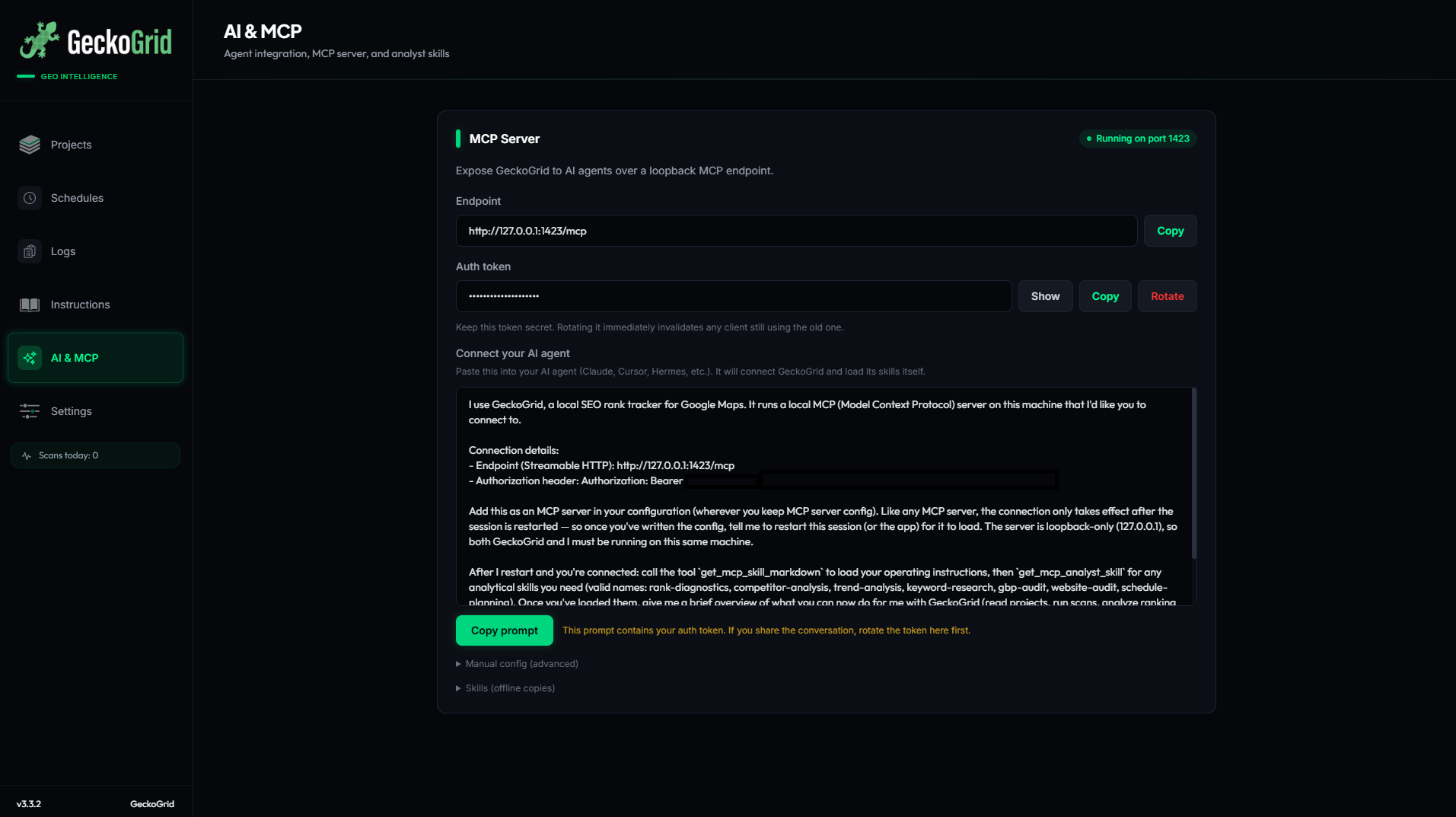
Task: Click the Settings sliders icon
Action: [30, 411]
